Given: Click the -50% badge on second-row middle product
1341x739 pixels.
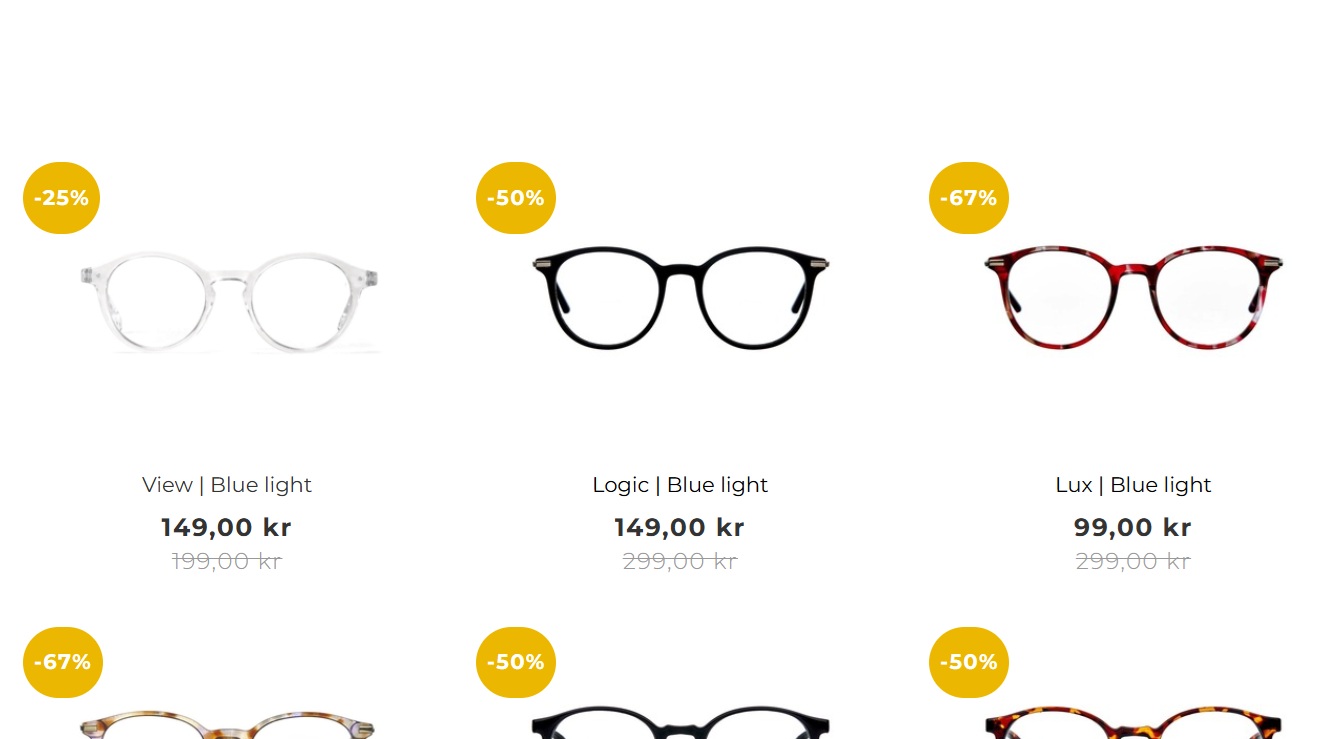Looking at the screenshot, I should (x=516, y=662).
